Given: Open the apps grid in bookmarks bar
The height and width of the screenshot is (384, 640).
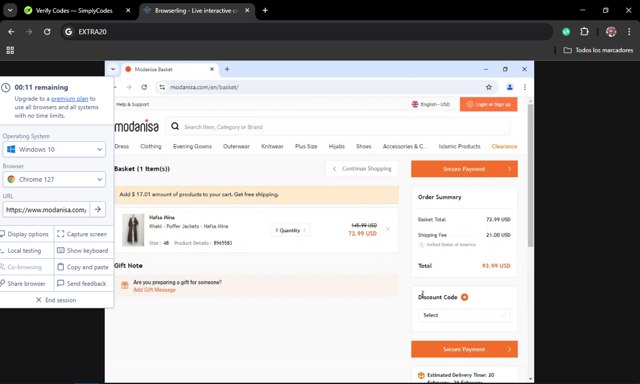Looking at the screenshot, I should pos(10,50).
